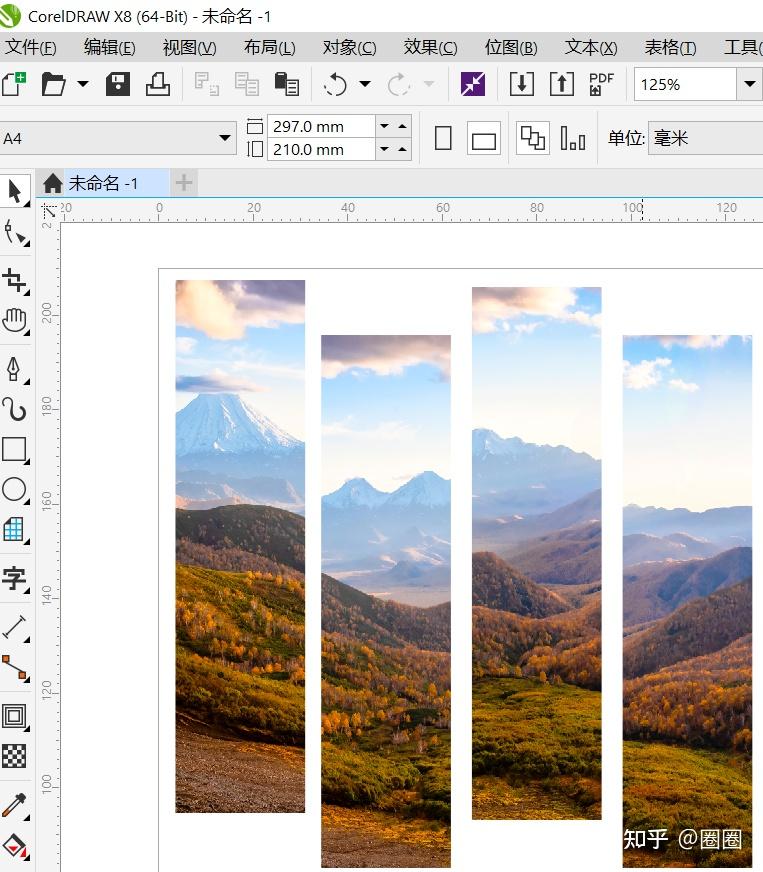The width and height of the screenshot is (763, 872).
Task: Select the Crop tool
Action: [x=15, y=280]
